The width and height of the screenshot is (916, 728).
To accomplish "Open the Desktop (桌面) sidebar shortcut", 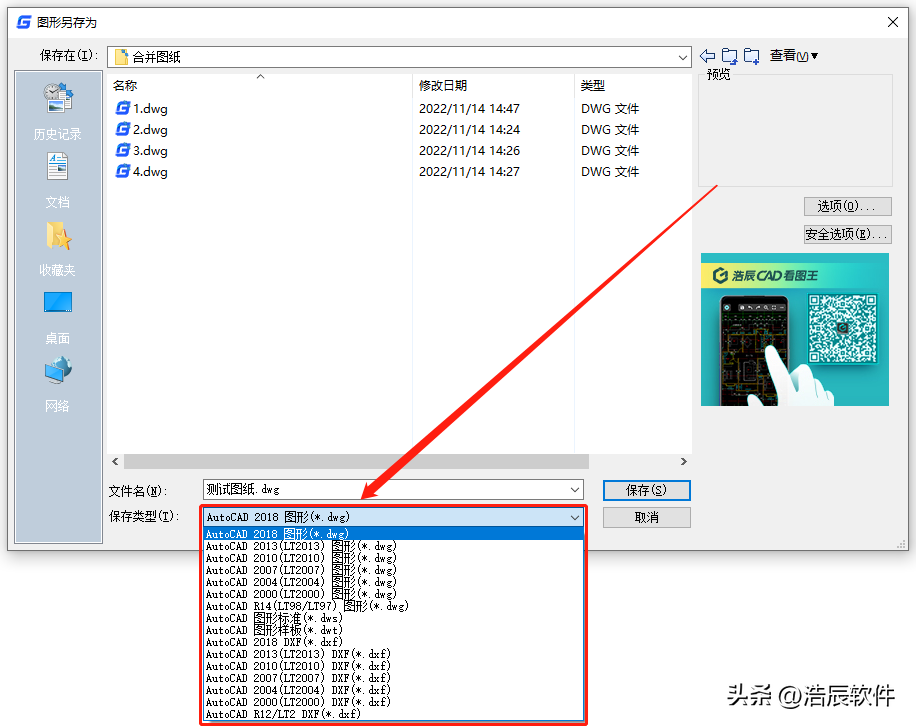I will 57,317.
